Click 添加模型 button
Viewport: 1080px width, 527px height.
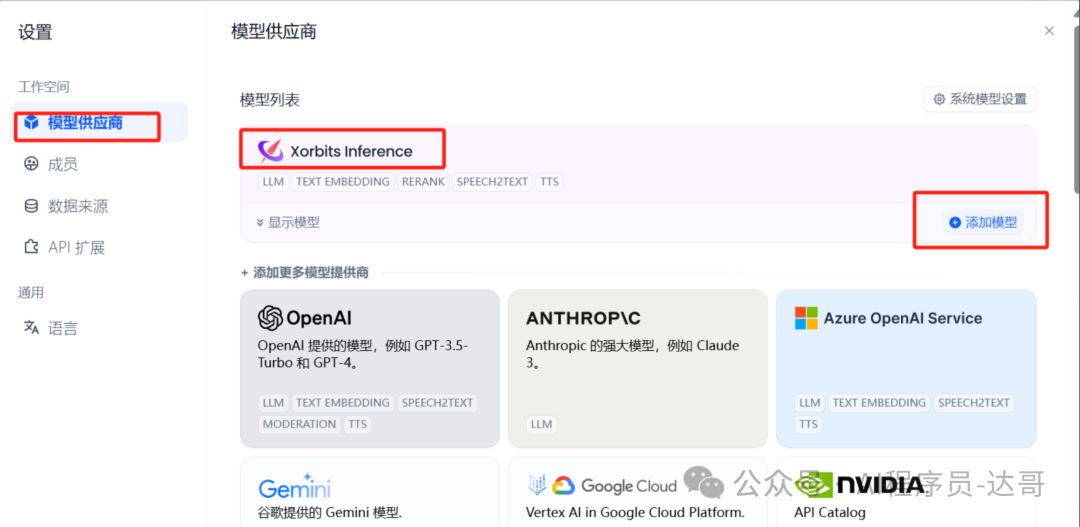[x=983, y=223]
